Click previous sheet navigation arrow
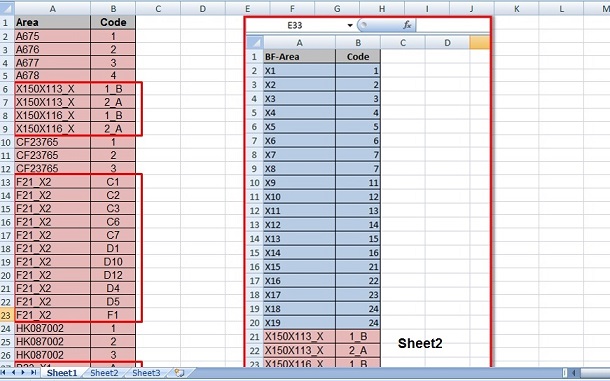This screenshot has height=381, width=610. (x=14, y=373)
